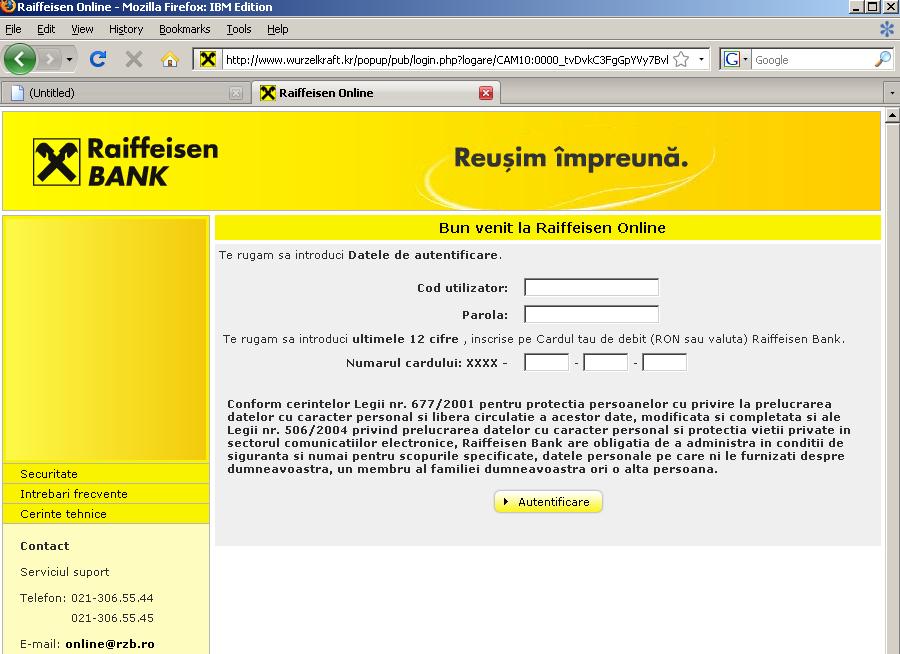Click the page scrollbar up arrow

(x=892, y=115)
